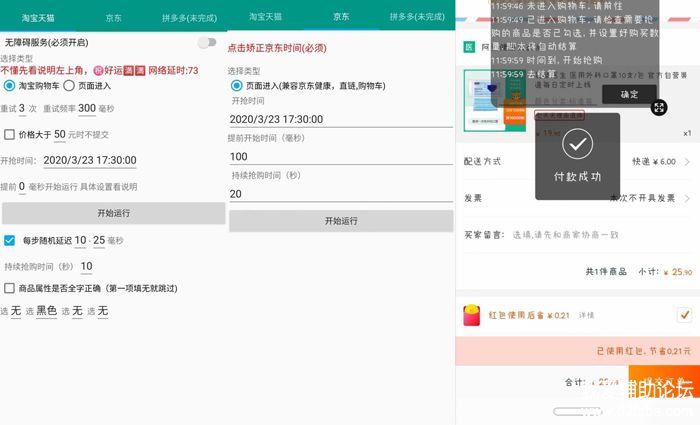Click the 点击矫正京东时间 link

277,47
